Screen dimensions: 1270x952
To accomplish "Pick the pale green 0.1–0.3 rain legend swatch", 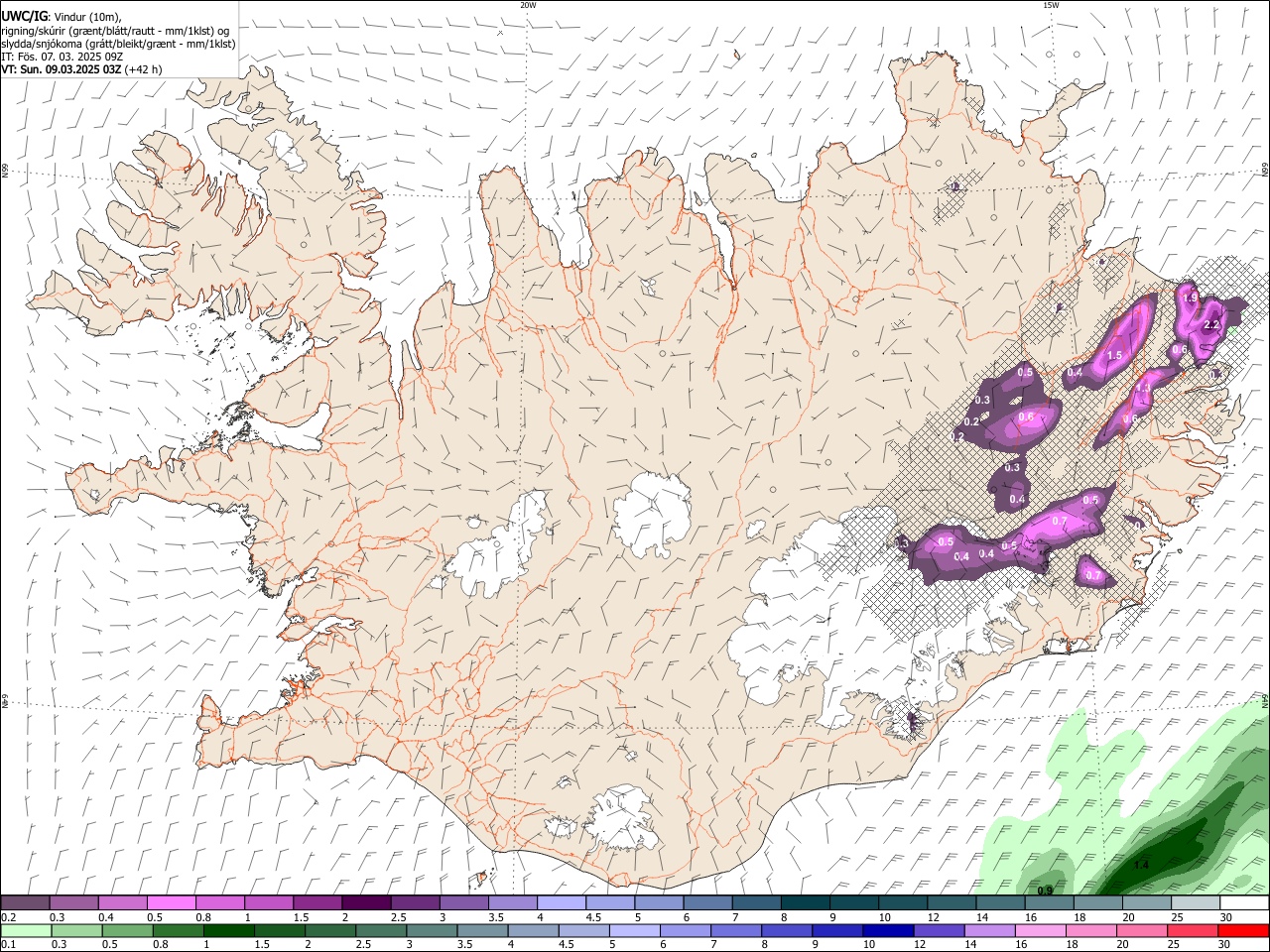I will tap(28, 930).
